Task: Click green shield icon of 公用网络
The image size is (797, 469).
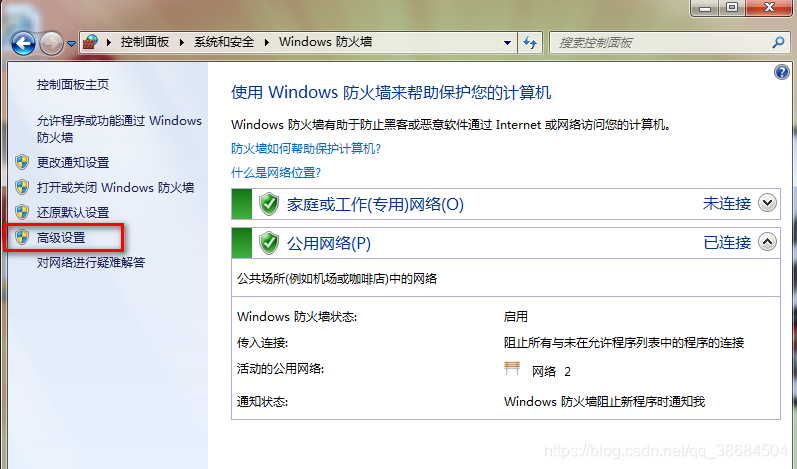Action: (x=269, y=243)
